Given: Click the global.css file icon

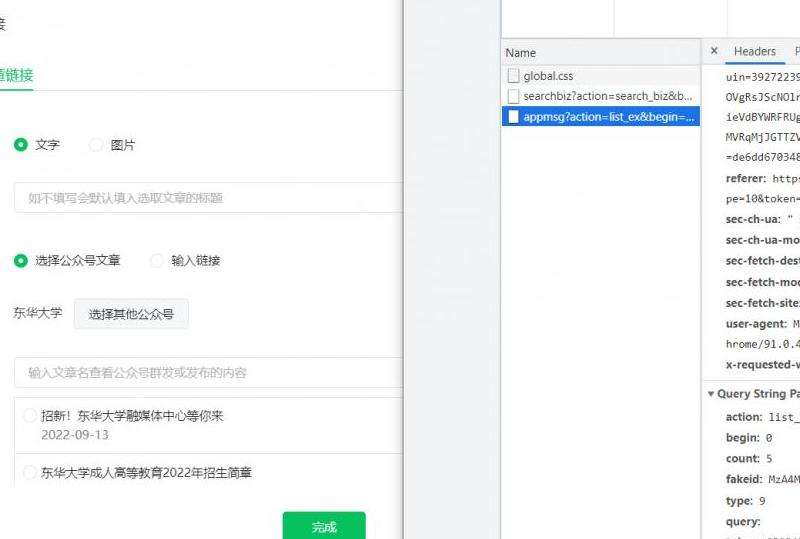Looking at the screenshot, I should 514,76.
